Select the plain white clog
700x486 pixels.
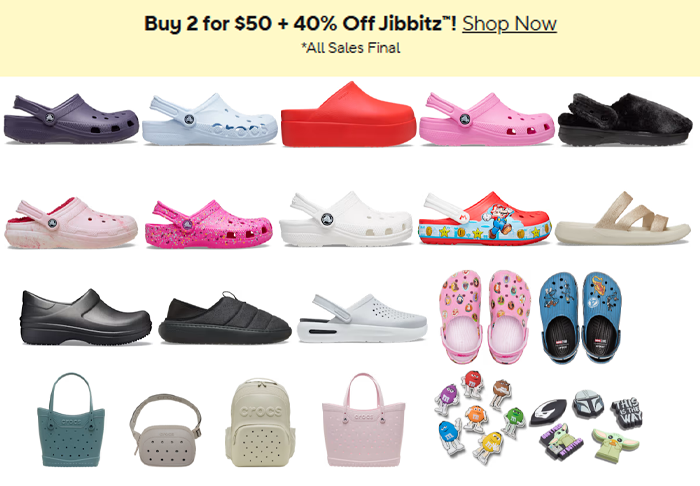[x=346, y=219]
